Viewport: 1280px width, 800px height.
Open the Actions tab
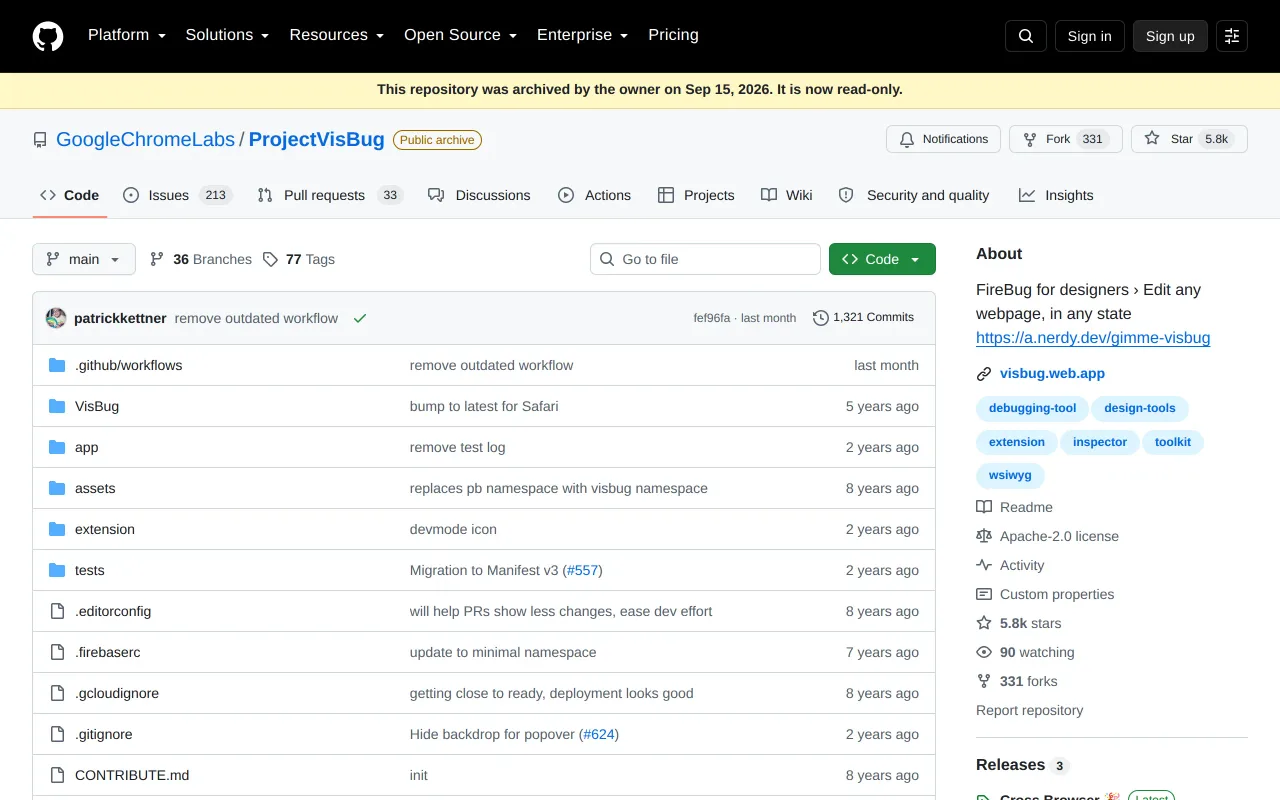tap(594, 195)
